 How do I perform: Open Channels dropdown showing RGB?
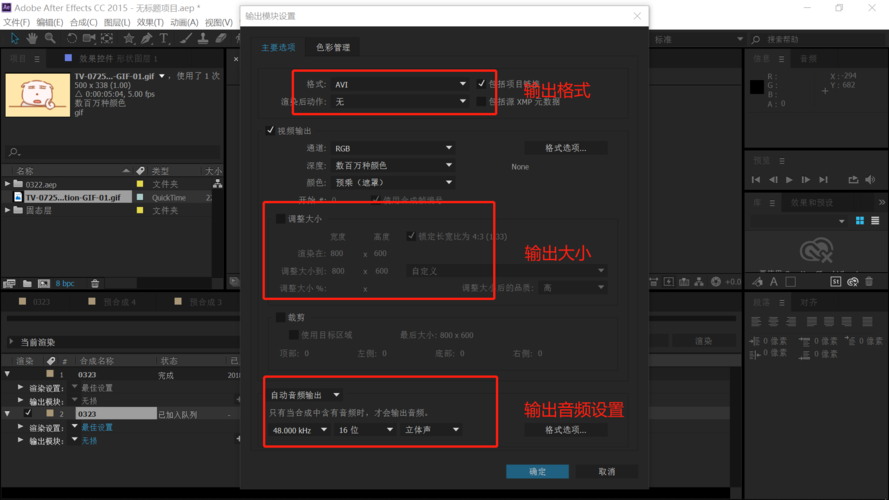(x=393, y=148)
